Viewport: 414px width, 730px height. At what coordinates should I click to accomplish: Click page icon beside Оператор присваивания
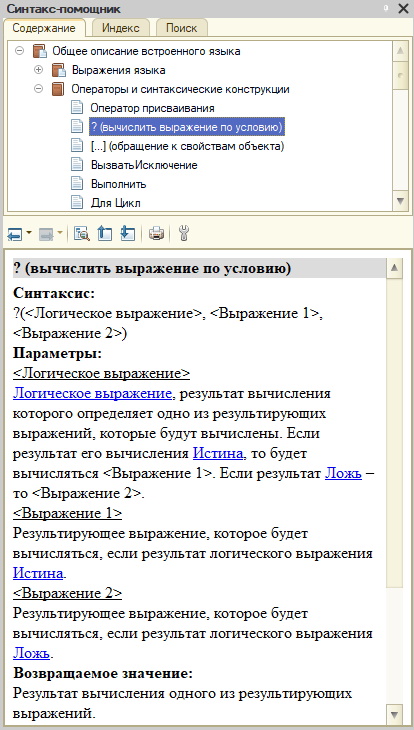tap(77, 108)
